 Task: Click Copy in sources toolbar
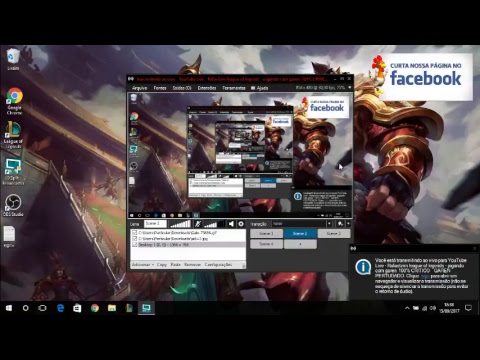162,264
